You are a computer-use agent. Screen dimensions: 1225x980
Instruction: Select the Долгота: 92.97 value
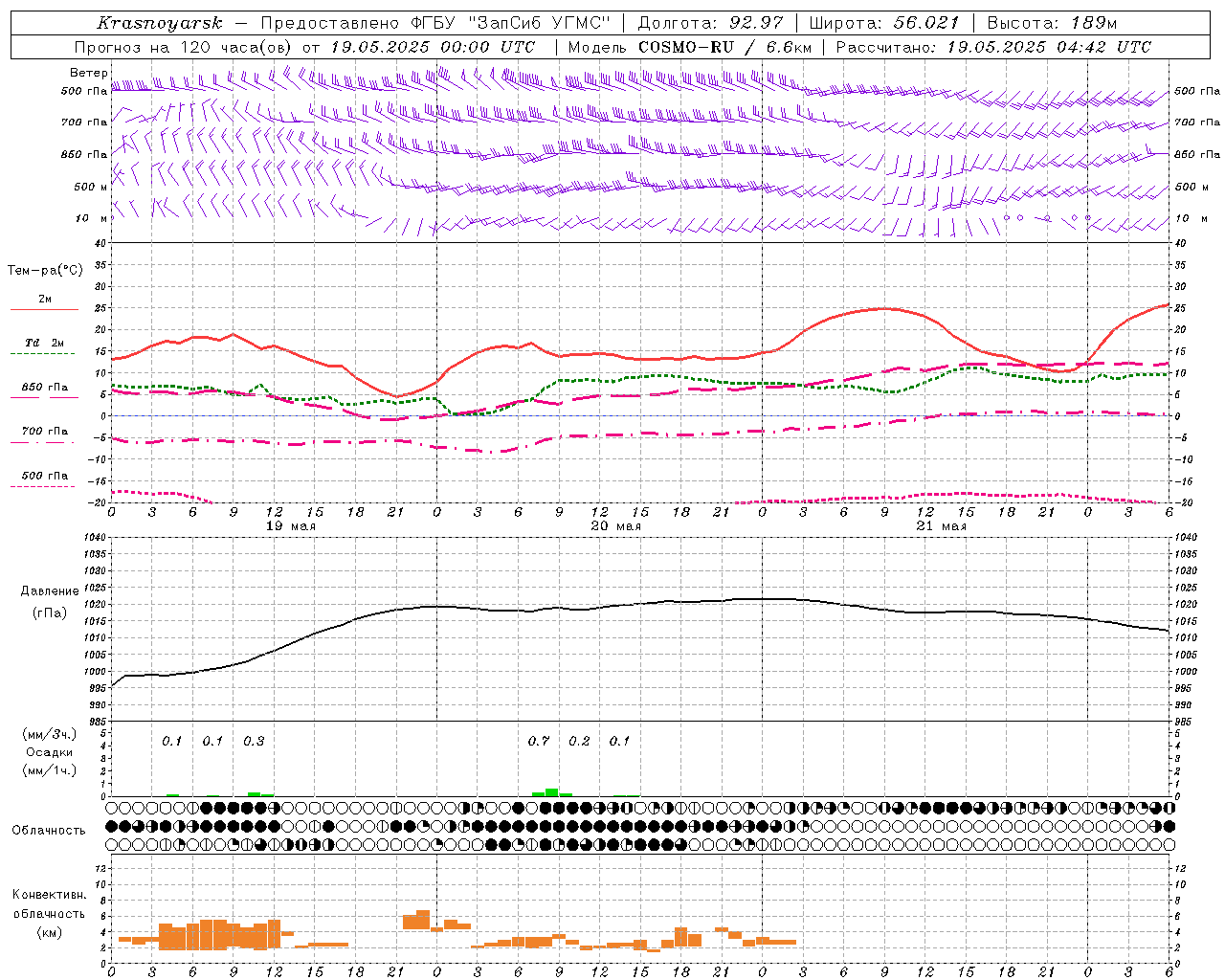[x=710, y=23]
